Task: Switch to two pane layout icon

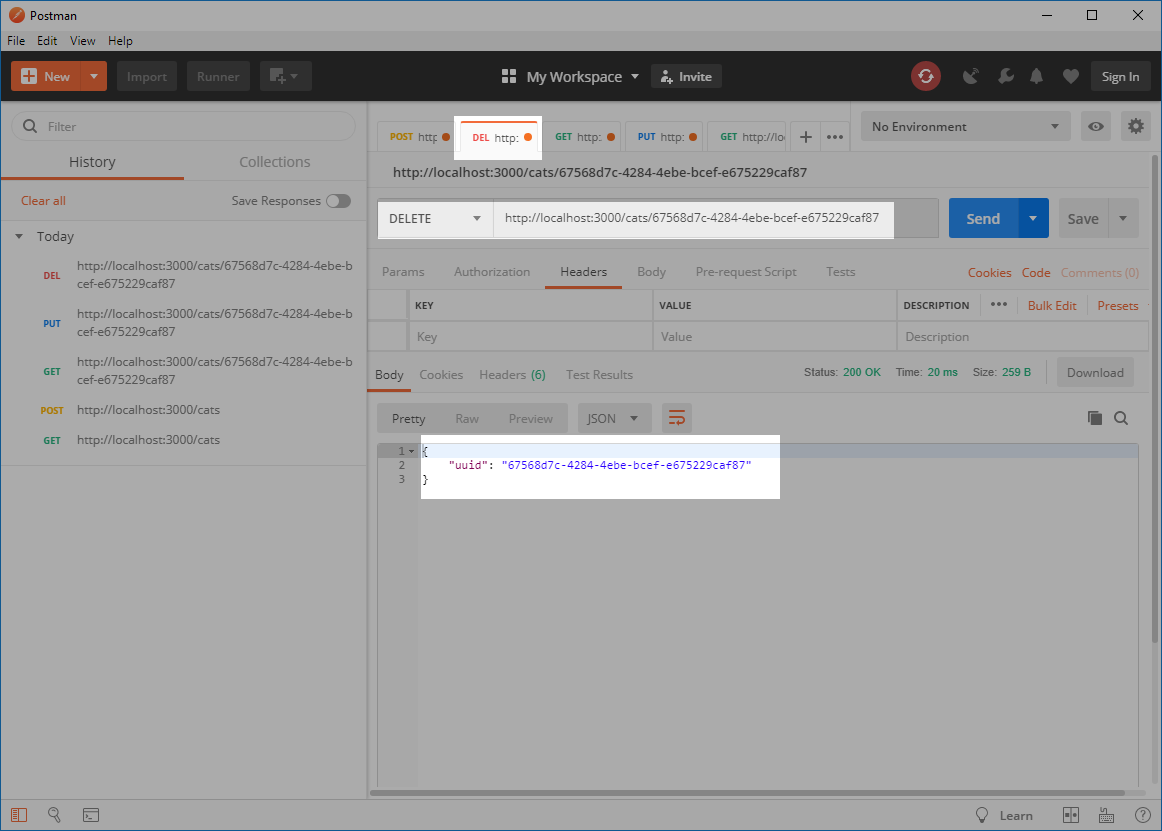Action: coord(1071,815)
